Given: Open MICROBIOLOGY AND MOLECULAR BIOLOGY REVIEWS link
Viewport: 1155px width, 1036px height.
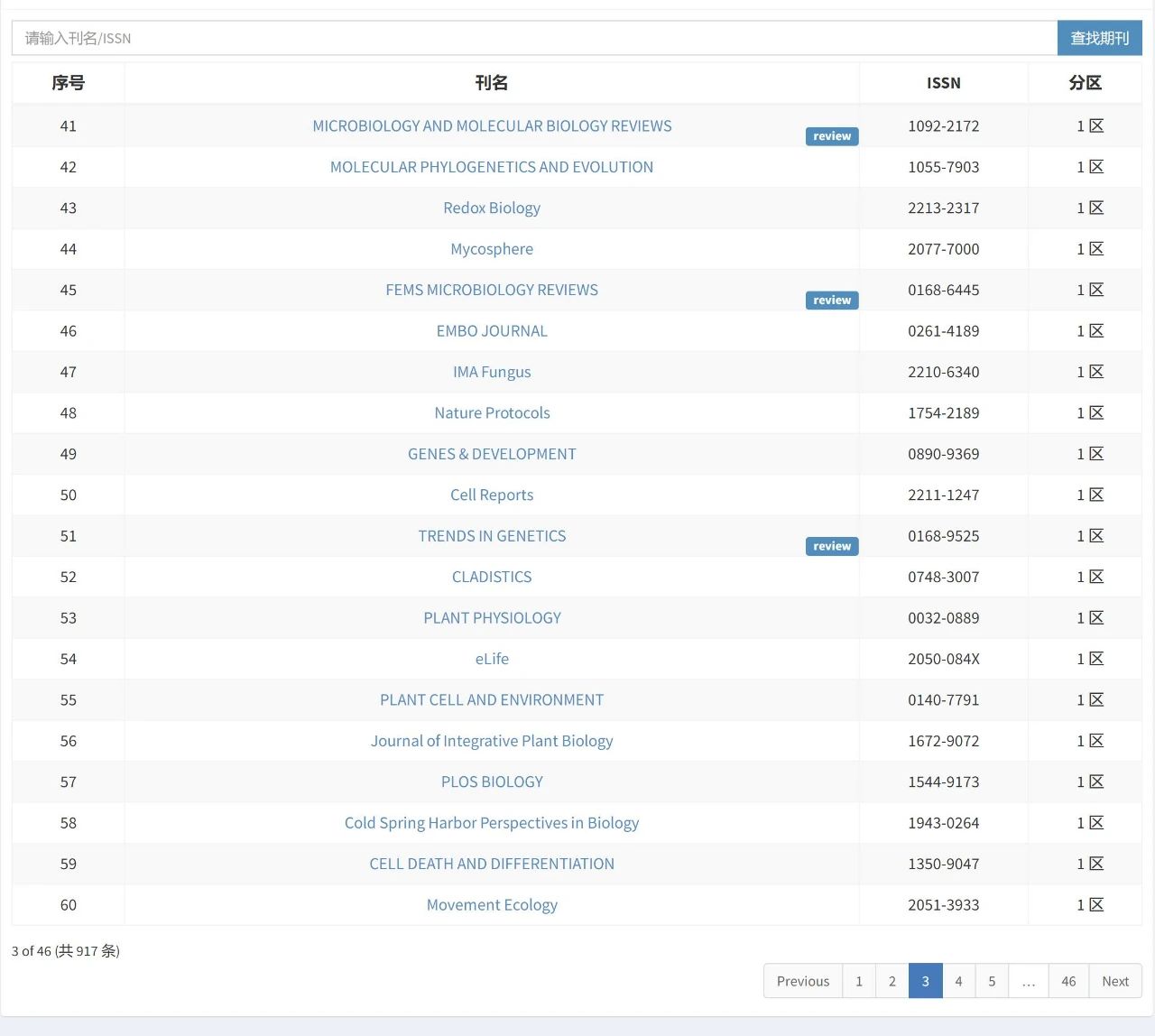Looking at the screenshot, I should click(492, 126).
